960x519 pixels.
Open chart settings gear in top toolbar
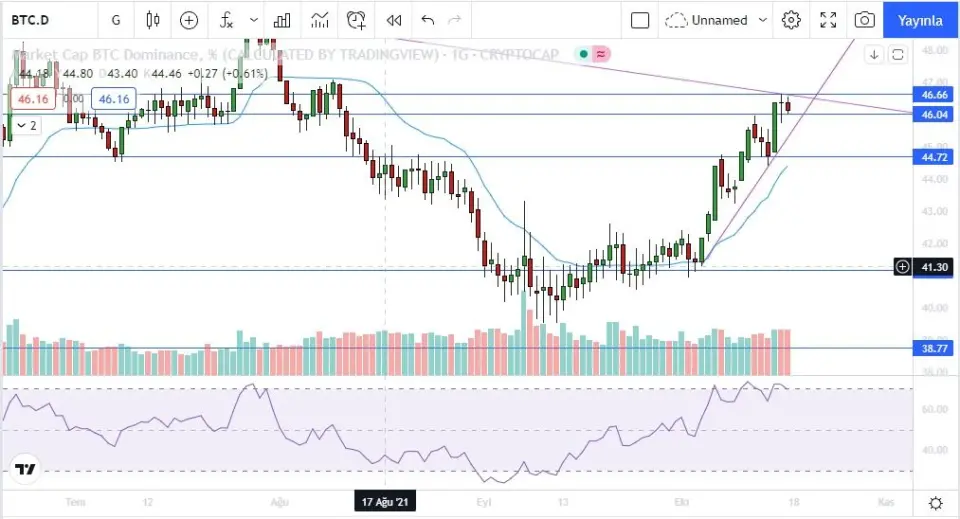tap(791, 20)
